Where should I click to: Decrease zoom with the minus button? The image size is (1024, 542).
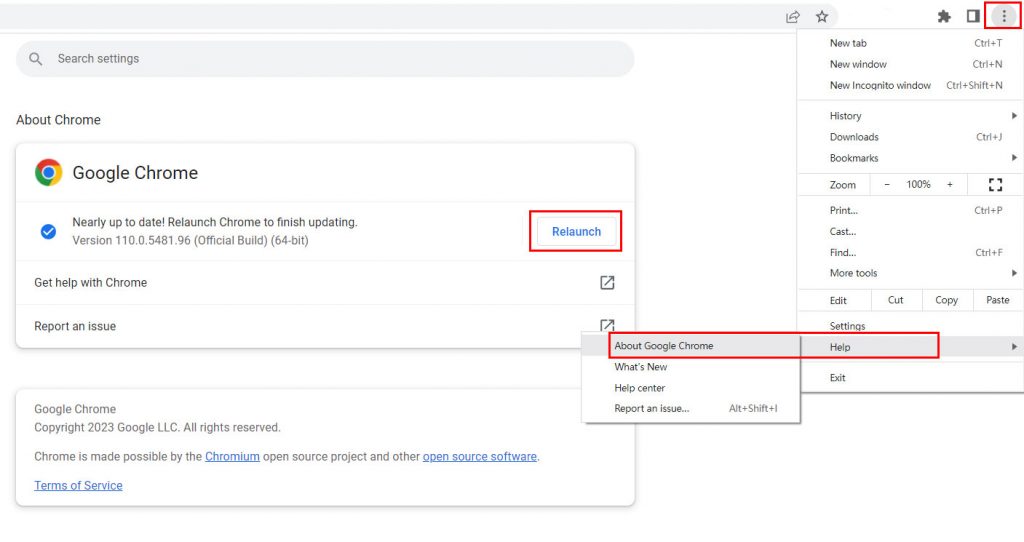[x=887, y=185]
